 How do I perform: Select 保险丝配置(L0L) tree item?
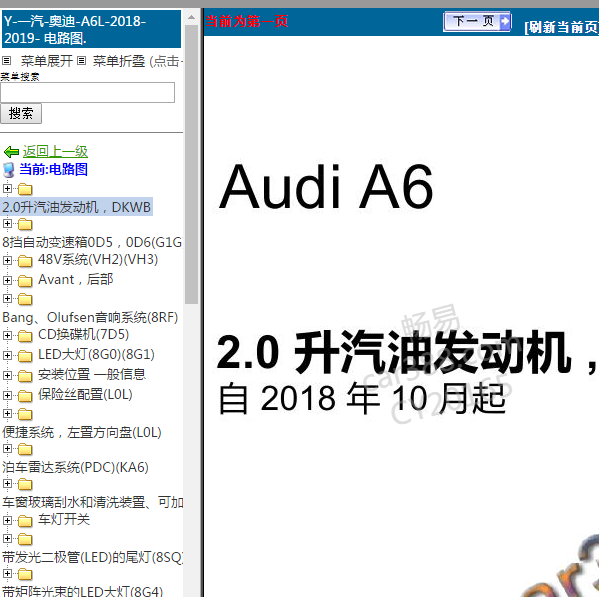tap(85, 395)
